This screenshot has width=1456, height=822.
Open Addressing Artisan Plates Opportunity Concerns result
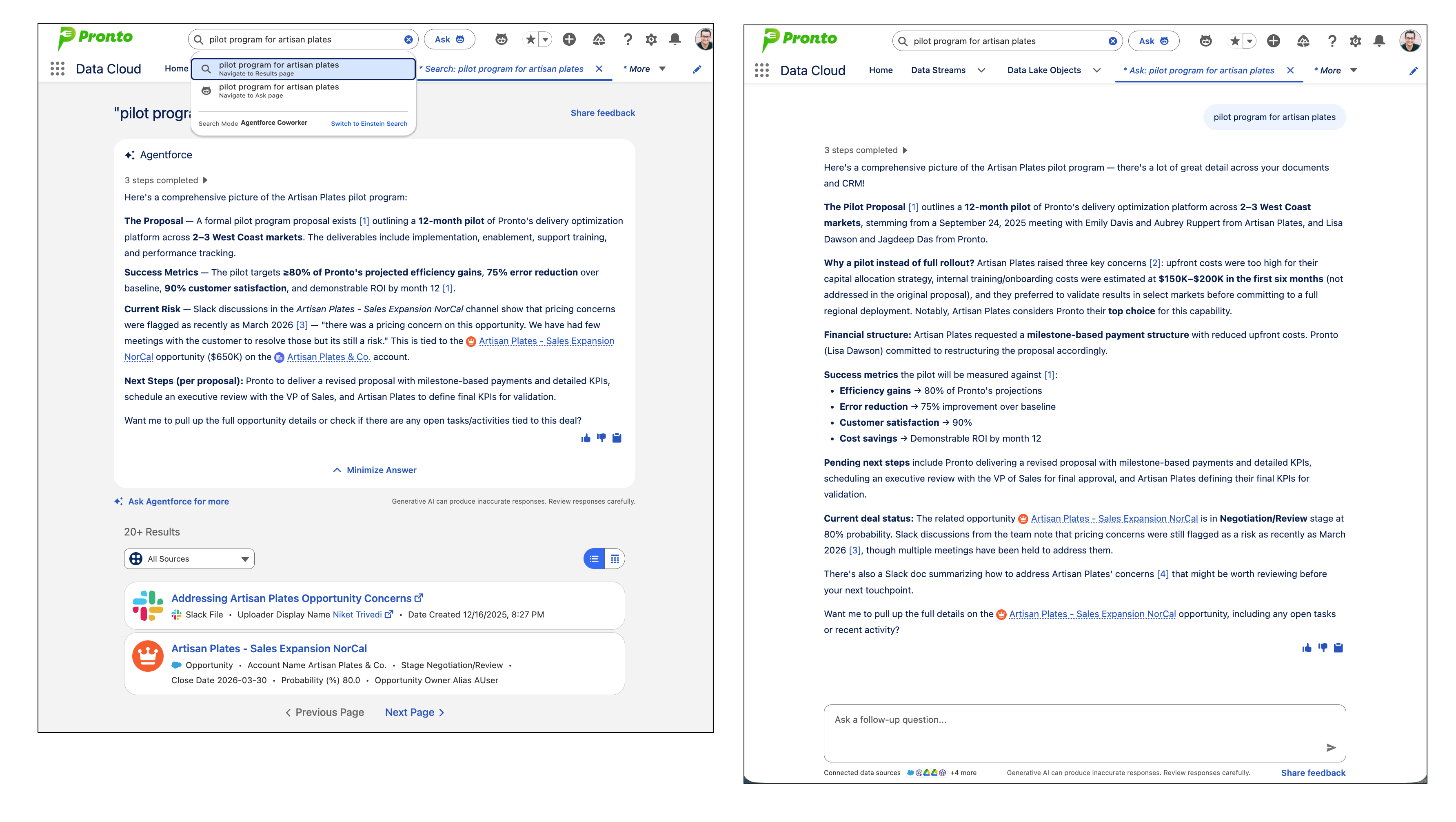(291, 599)
